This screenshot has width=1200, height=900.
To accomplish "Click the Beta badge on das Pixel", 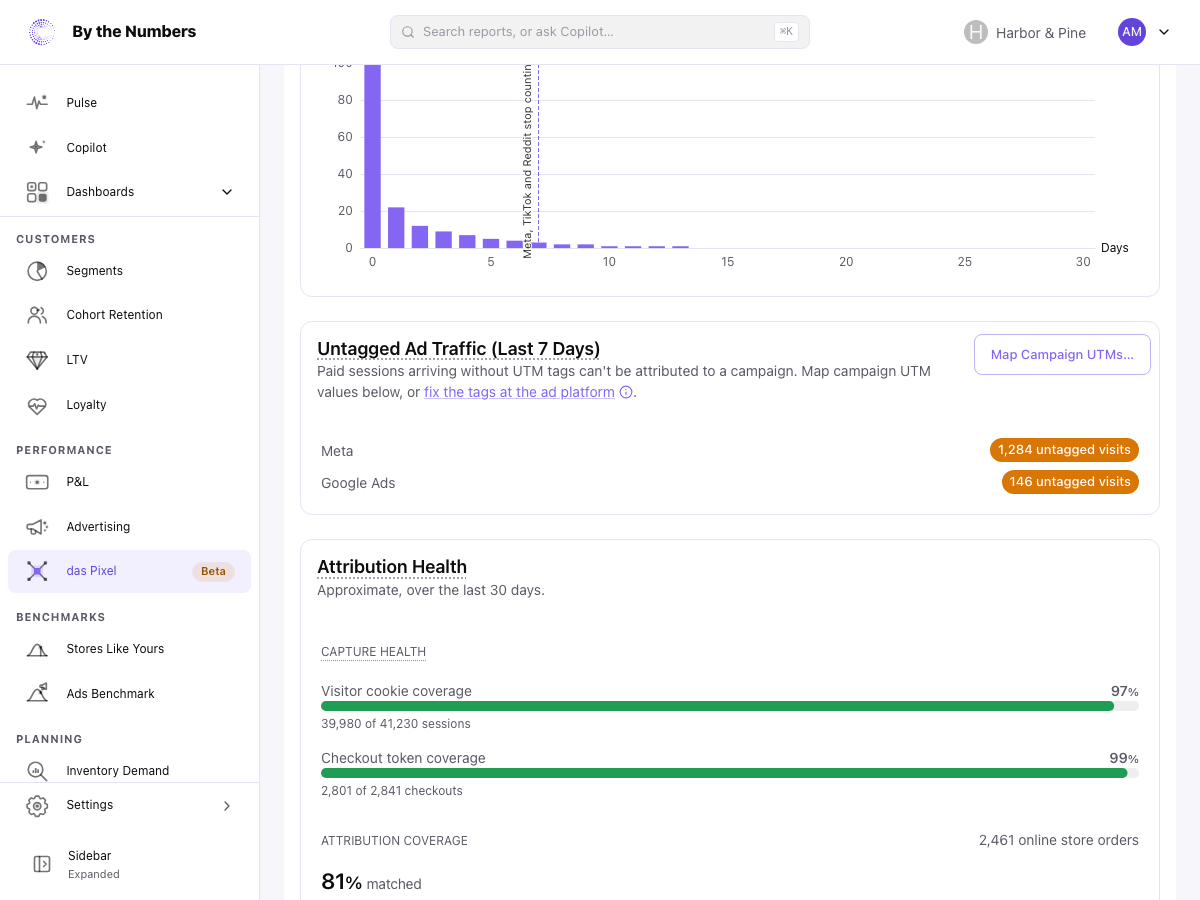I will coord(213,572).
